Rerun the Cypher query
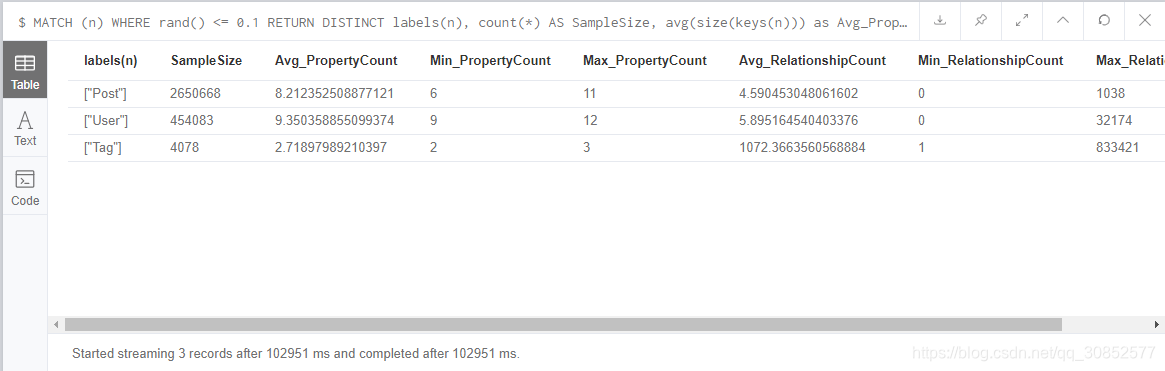1165x371 pixels. [x=1104, y=20]
